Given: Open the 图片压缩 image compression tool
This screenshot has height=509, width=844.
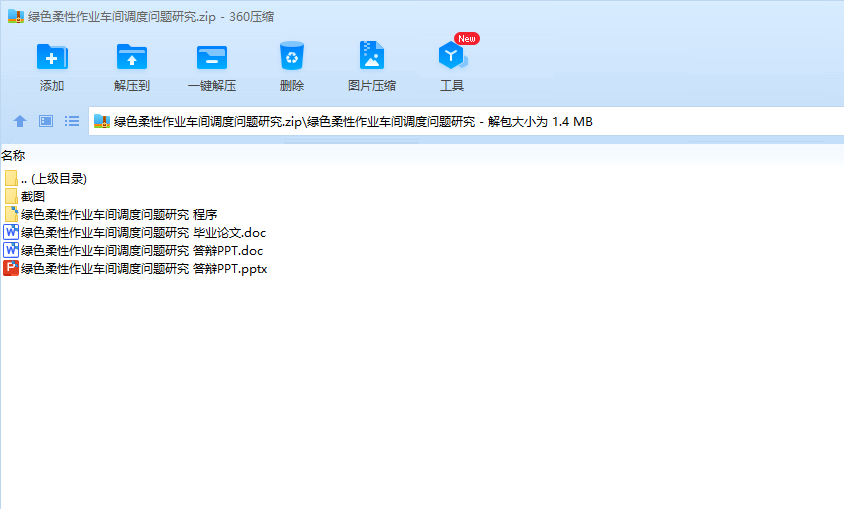Looking at the screenshot, I should [371, 55].
